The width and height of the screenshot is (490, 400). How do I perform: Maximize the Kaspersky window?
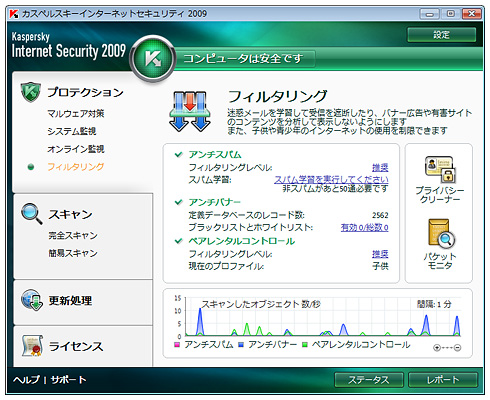(x=451, y=14)
